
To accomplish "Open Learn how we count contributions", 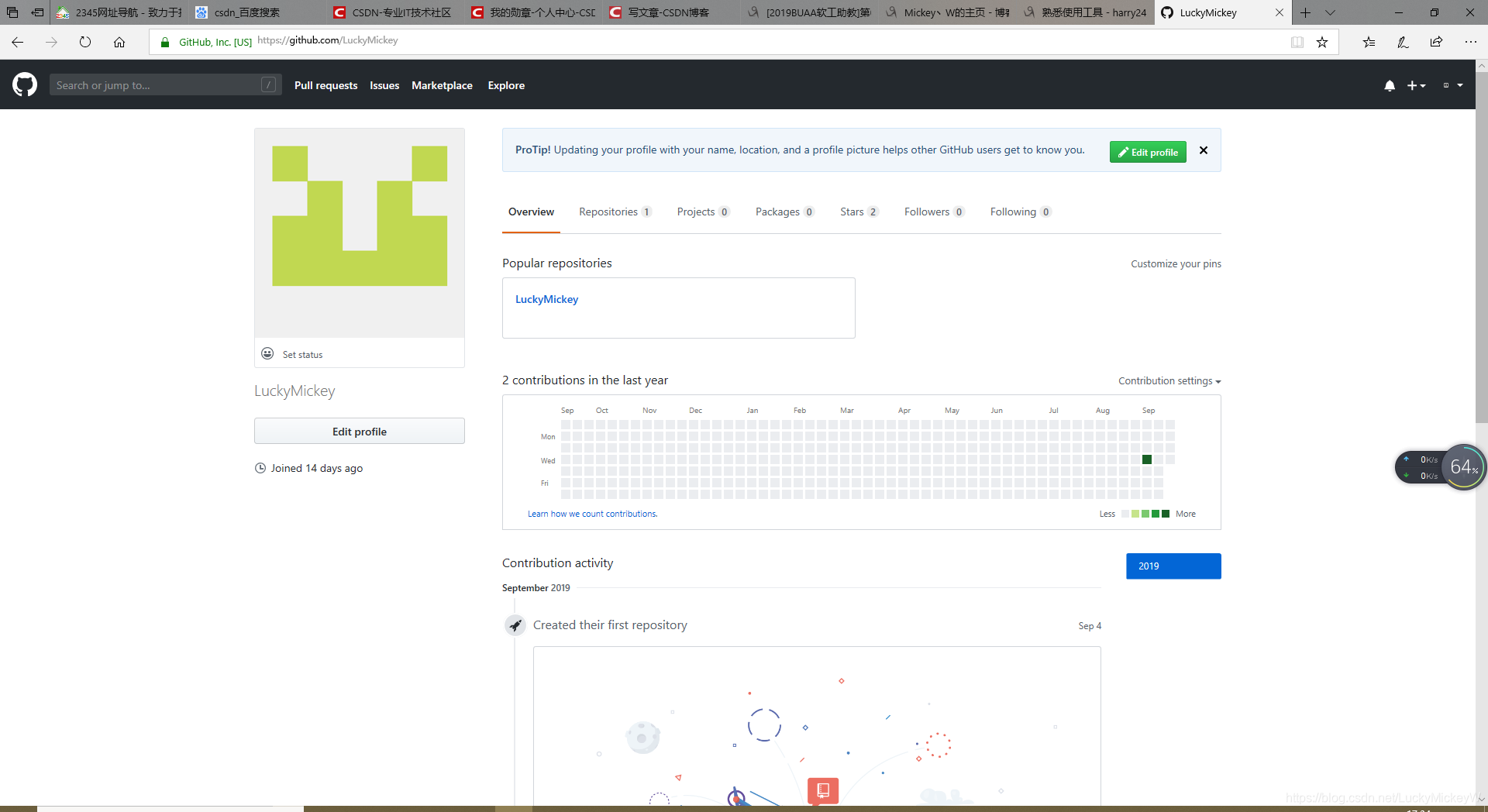I will coord(592,514).
